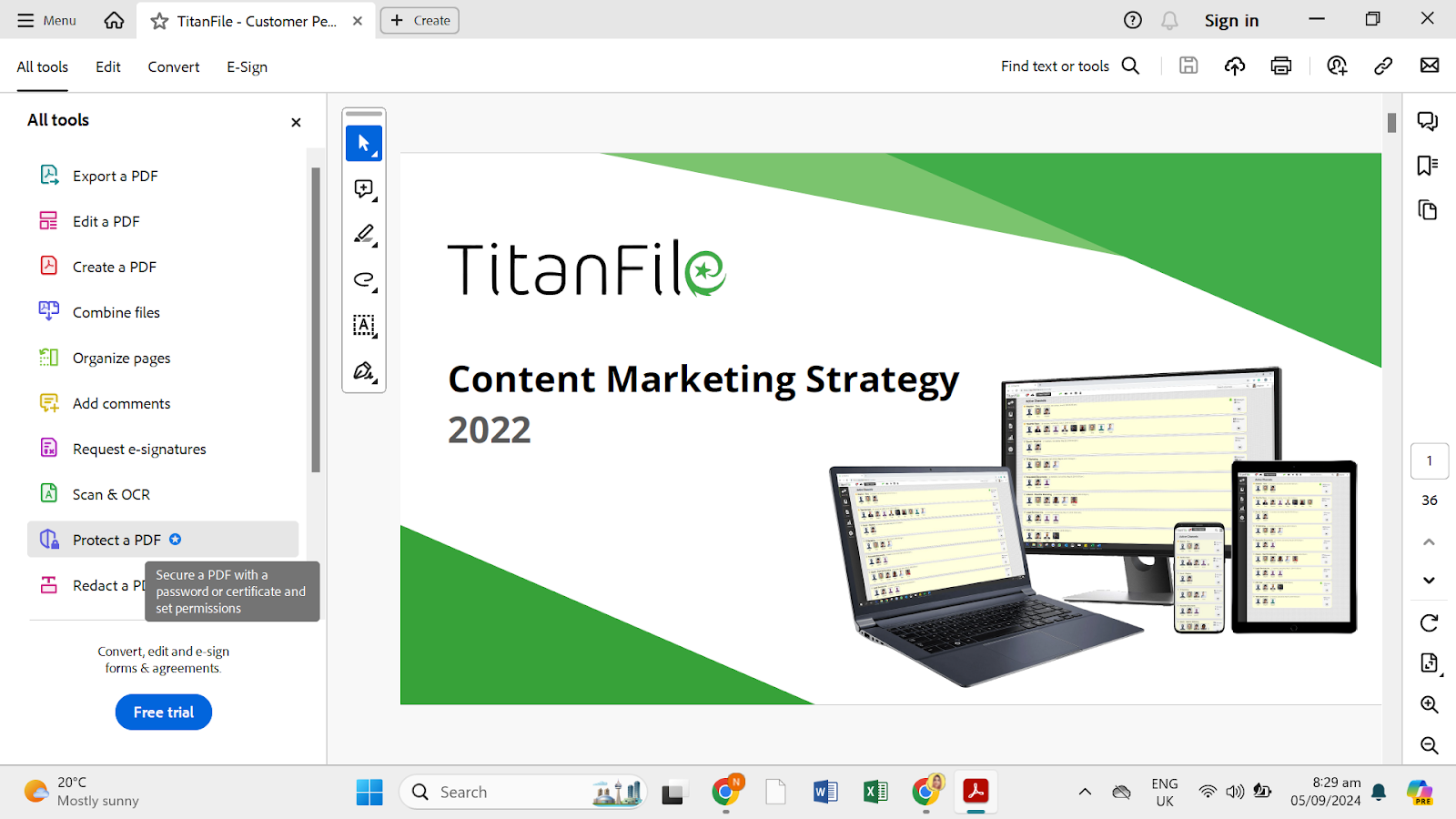Select Combine files tool
This screenshot has width=1456, height=819.
[x=163, y=312]
